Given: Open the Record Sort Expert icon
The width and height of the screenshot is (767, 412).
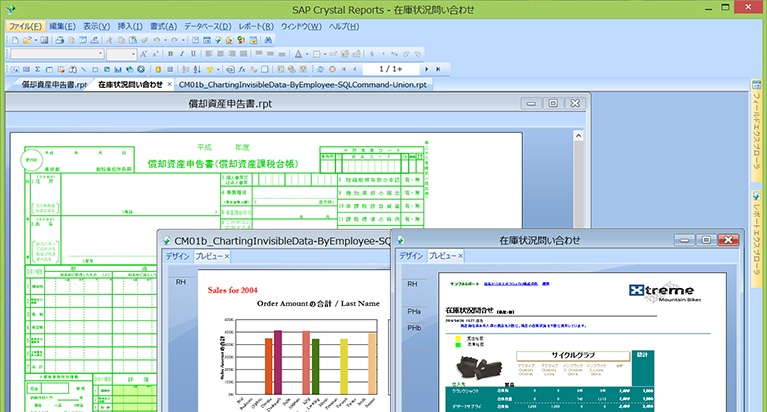Looking at the screenshot, I should [x=197, y=69].
